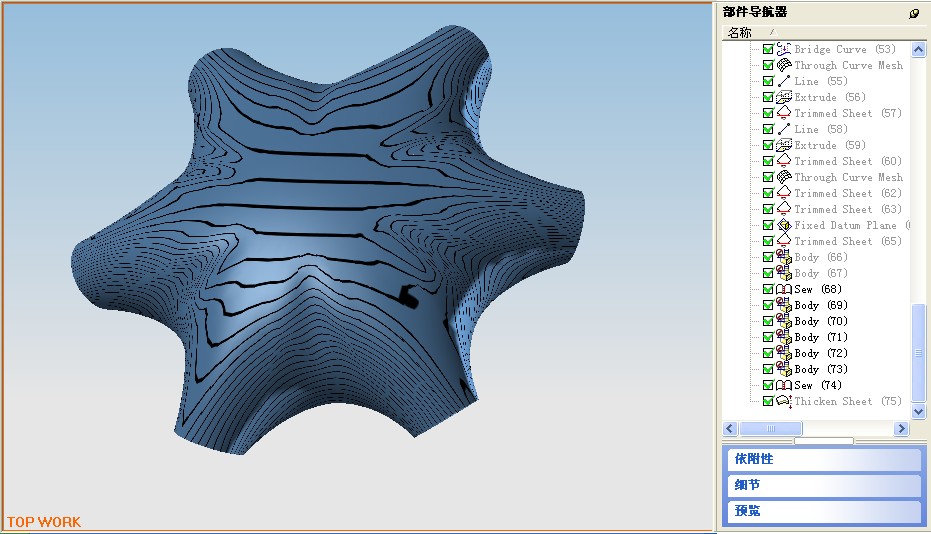931x534 pixels.
Task: Select Sew (74) in the navigator
Action: coord(818,386)
